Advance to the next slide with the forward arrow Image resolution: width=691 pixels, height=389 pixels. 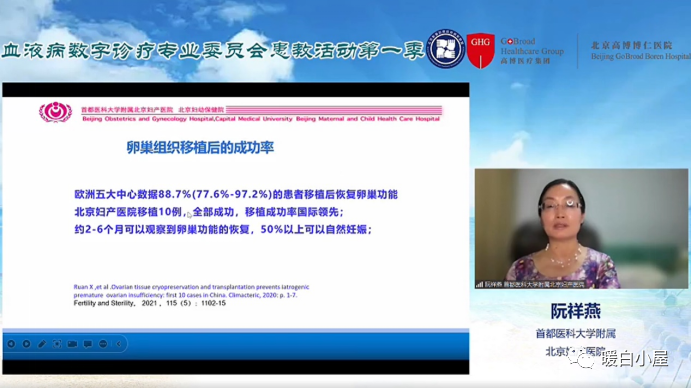26,344
